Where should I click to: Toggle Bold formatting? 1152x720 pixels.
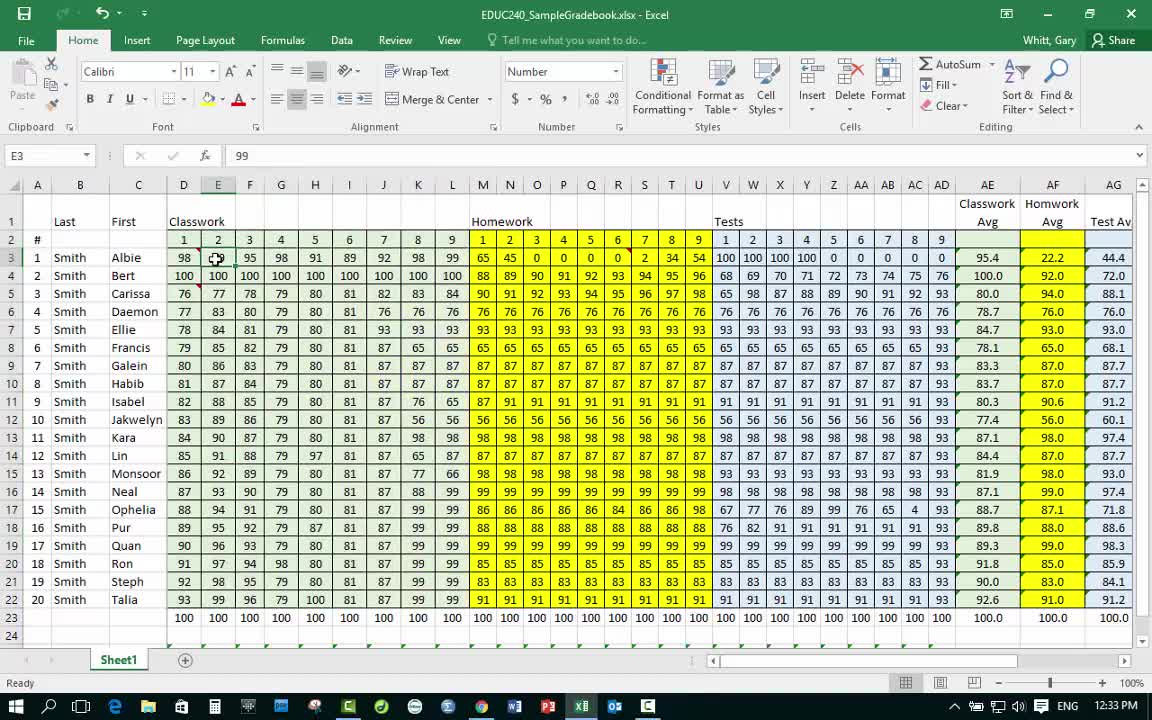coord(90,99)
